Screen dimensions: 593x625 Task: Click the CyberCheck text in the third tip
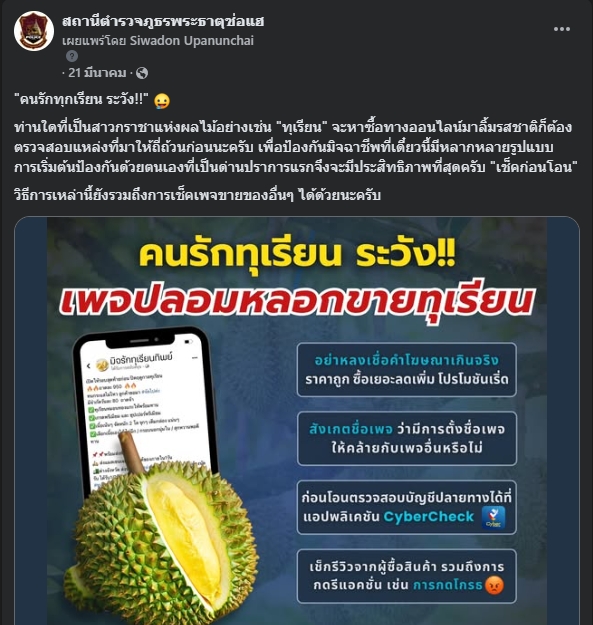click(x=428, y=517)
